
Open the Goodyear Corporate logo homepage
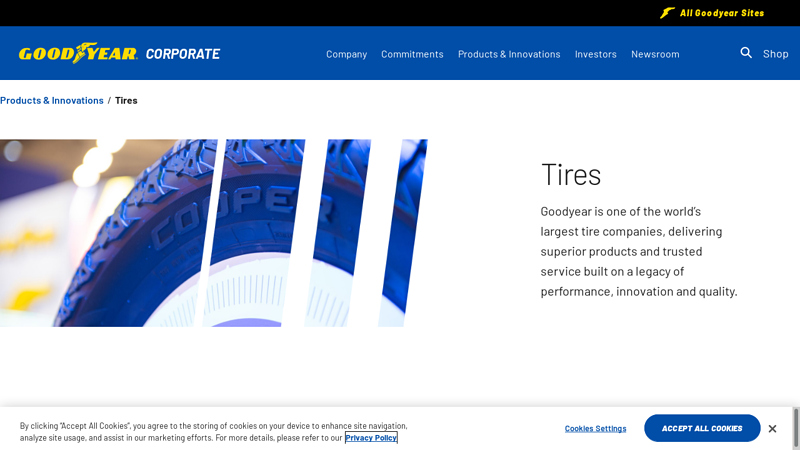pyautogui.click(x=119, y=53)
